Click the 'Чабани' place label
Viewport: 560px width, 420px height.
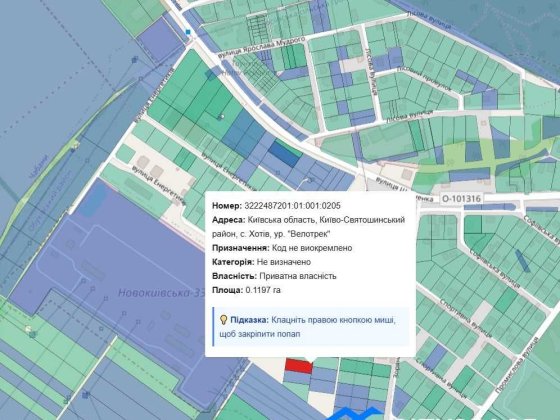click(x=38, y=167)
